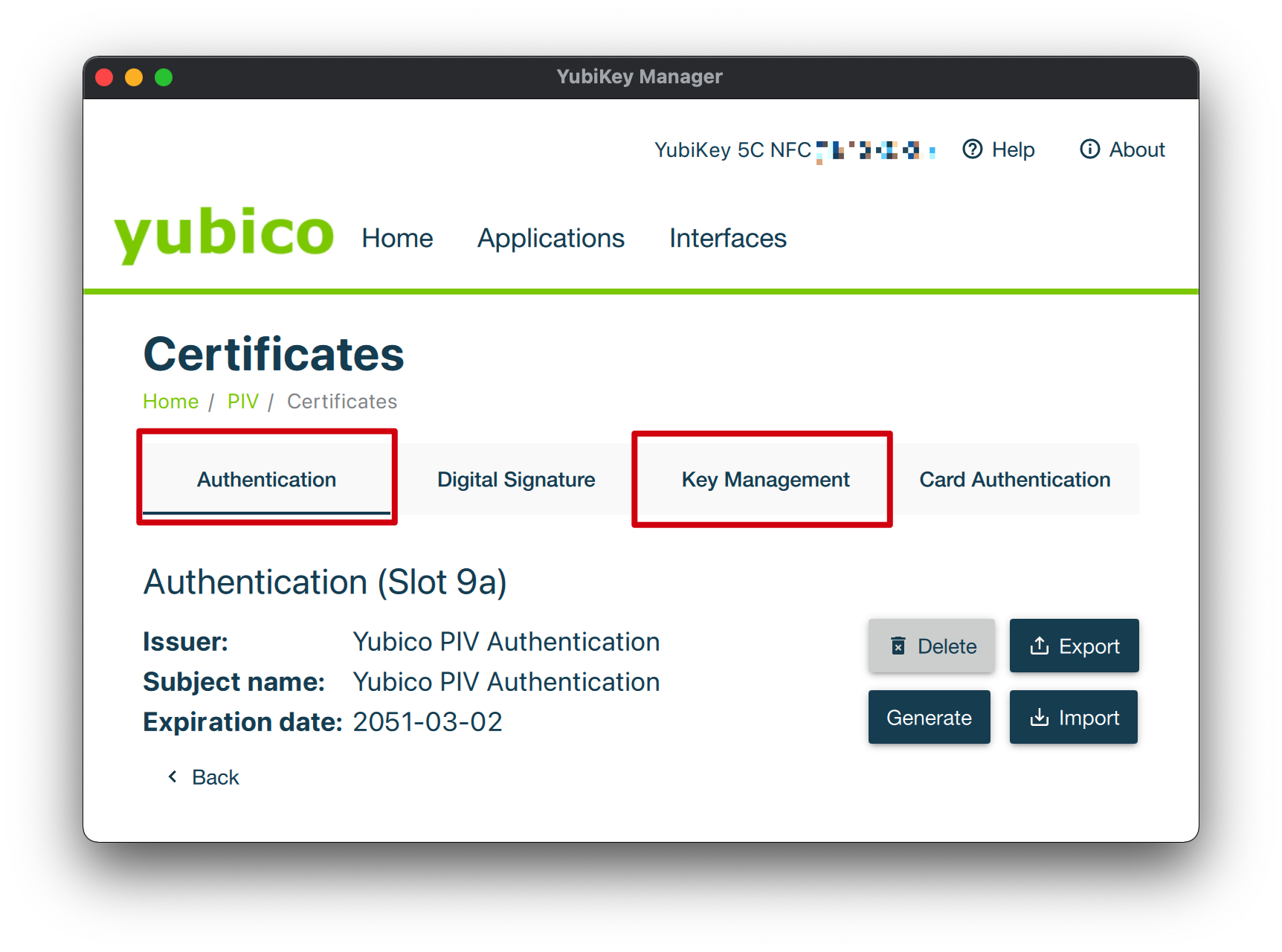This screenshot has width=1282, height=952.
Task: Open the Home menu
Action: [x=397, y=238]
